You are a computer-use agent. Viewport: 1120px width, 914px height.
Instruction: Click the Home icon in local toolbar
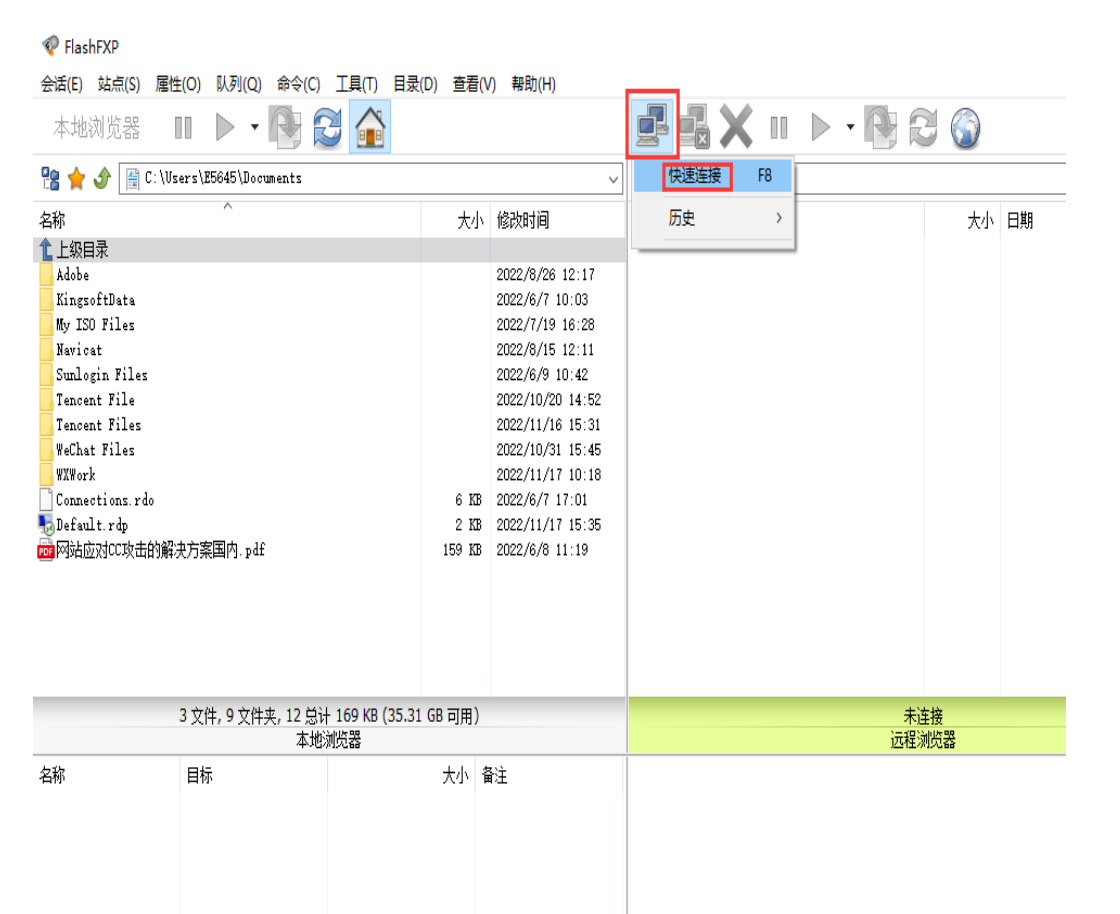370,128
